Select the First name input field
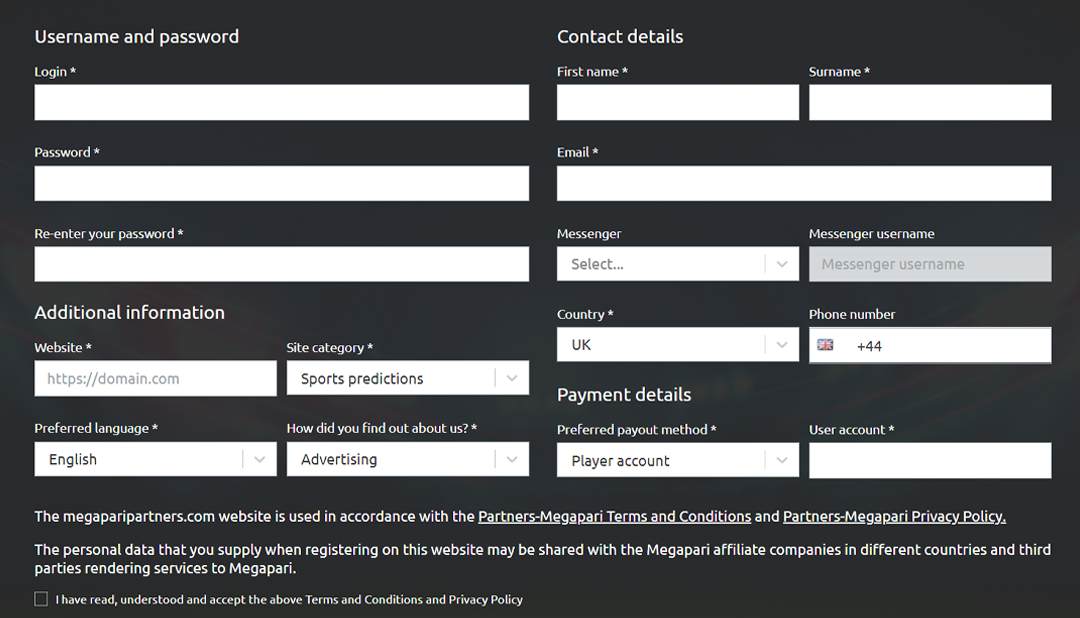This screenshot has width=1080, height=618. (x=678, y=103)
